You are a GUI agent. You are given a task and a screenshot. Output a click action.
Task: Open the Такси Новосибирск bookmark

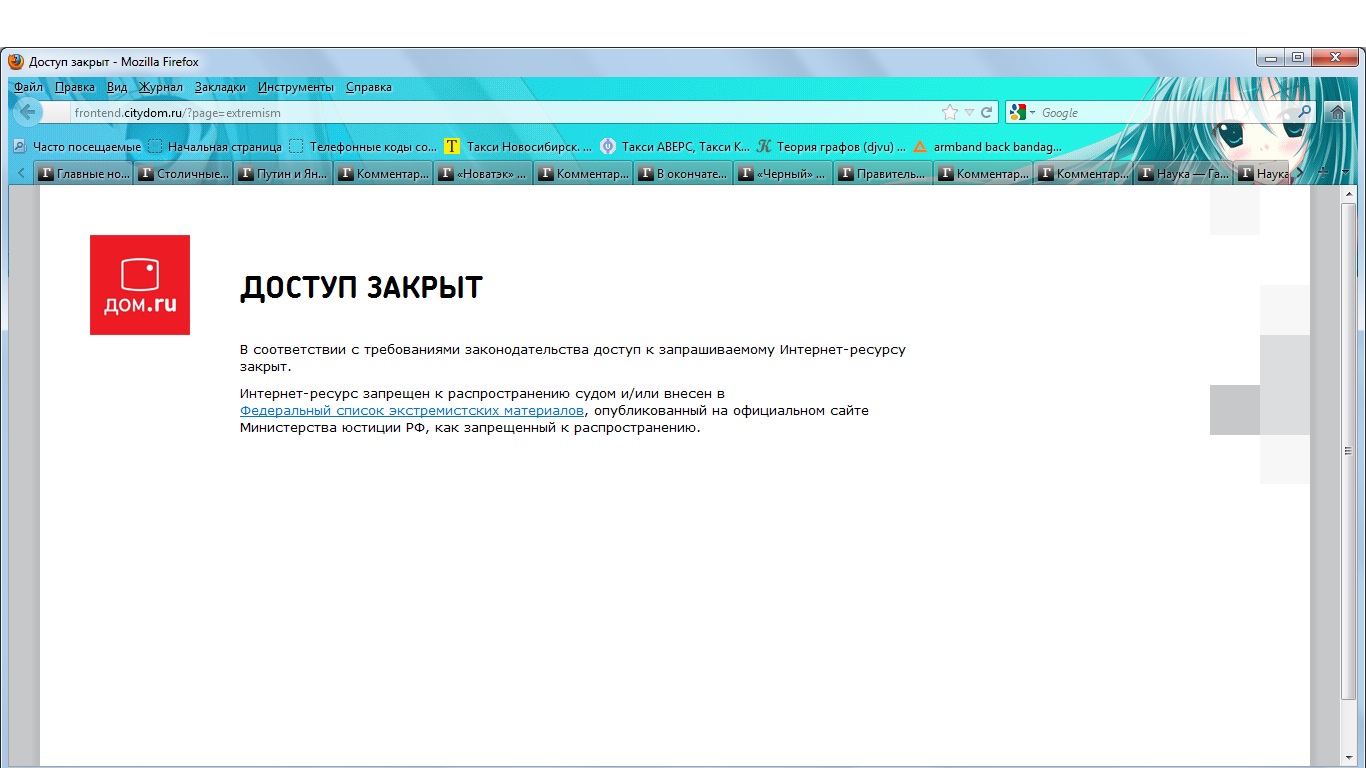[518, 146]
